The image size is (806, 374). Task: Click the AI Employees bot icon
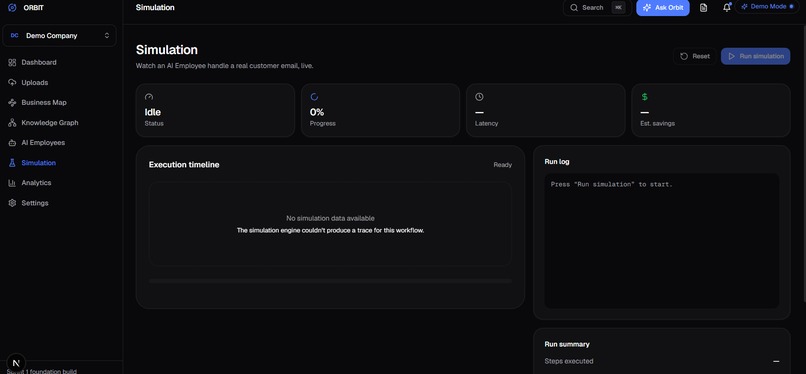pyautogui.click(x=12, y=143)
